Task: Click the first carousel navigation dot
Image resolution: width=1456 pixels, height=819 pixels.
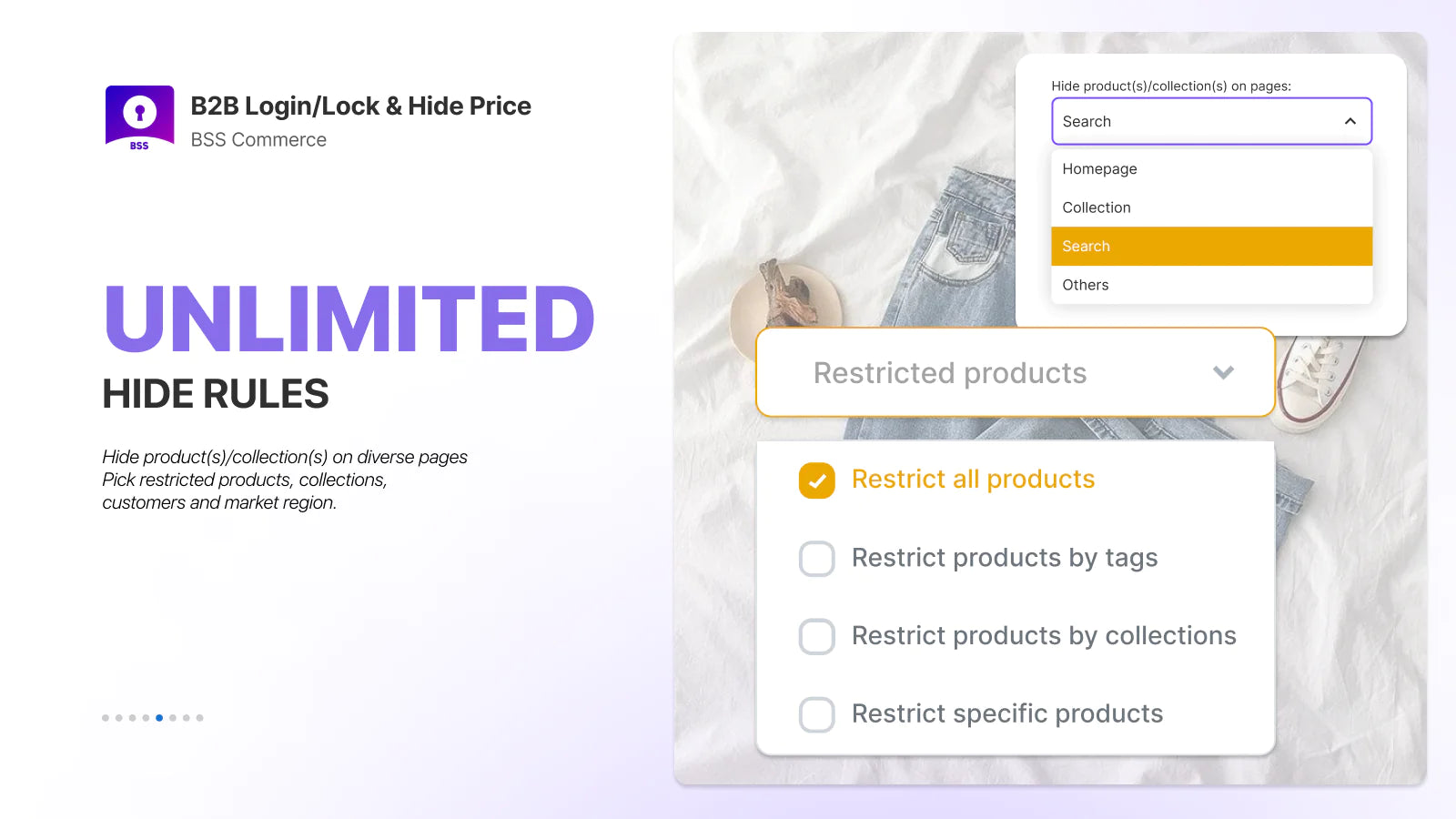Action: click(105, 716)
